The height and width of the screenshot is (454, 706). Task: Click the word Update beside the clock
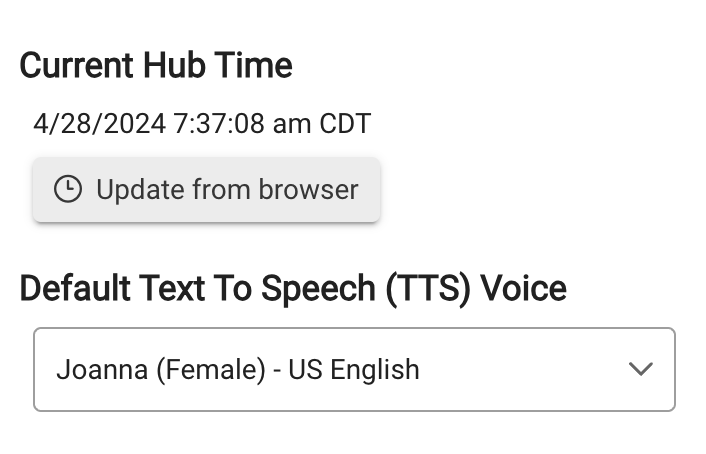coord(140,190)
